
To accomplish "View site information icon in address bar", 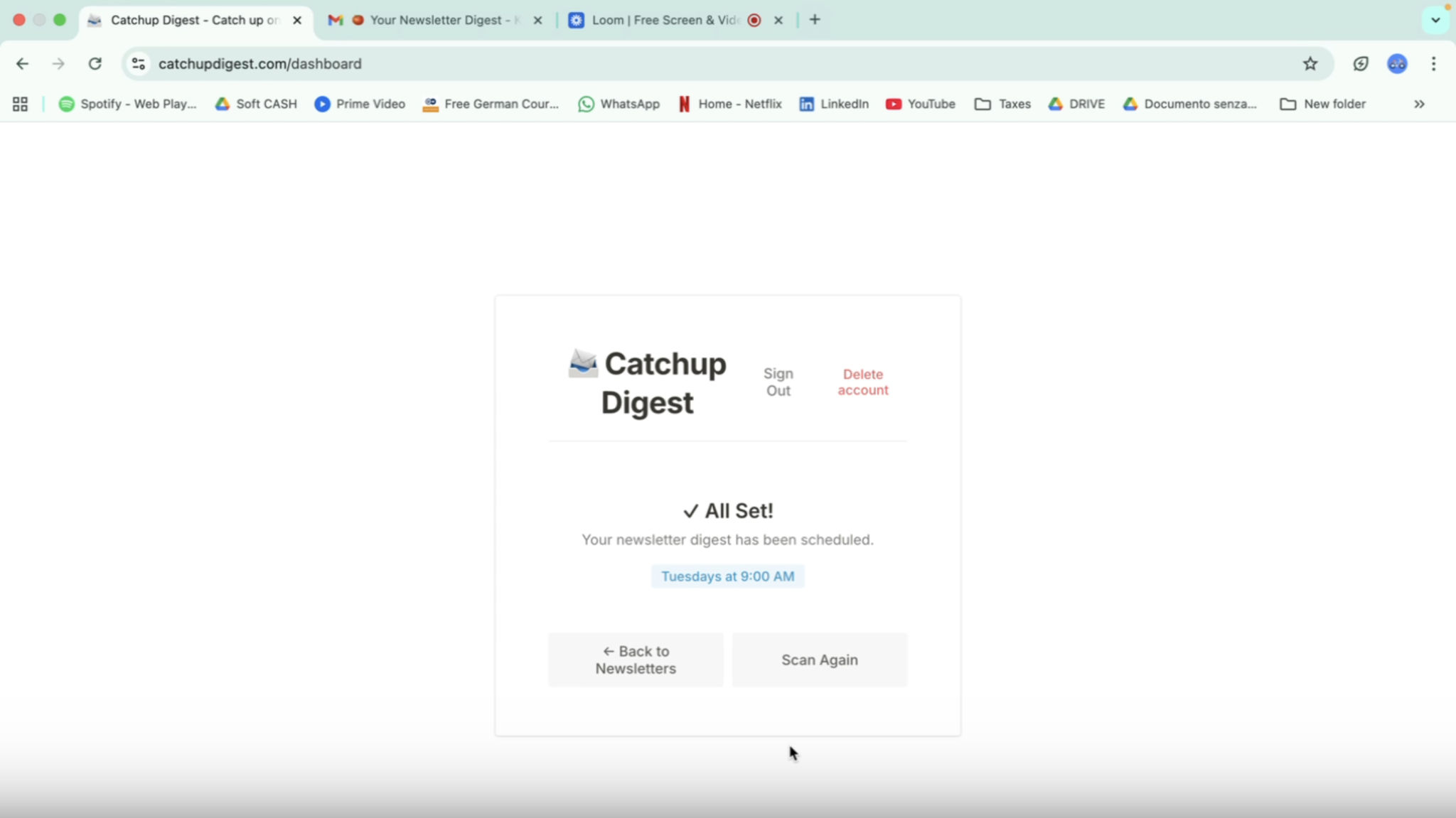I will tap(139, 64).
